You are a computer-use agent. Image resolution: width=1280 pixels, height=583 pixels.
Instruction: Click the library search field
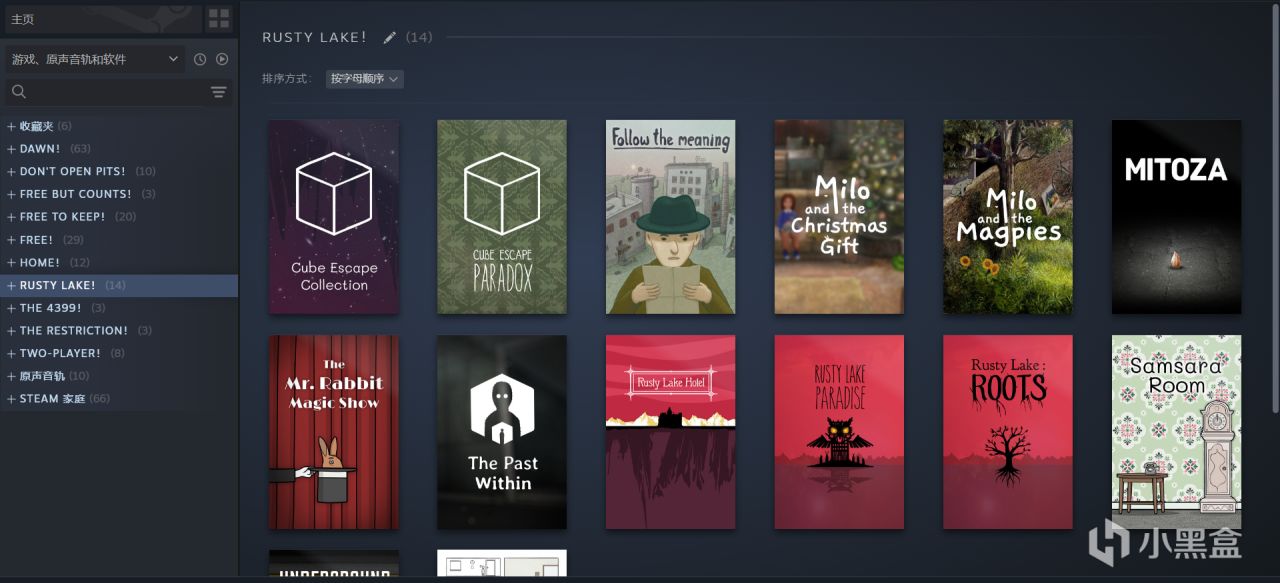118,92
